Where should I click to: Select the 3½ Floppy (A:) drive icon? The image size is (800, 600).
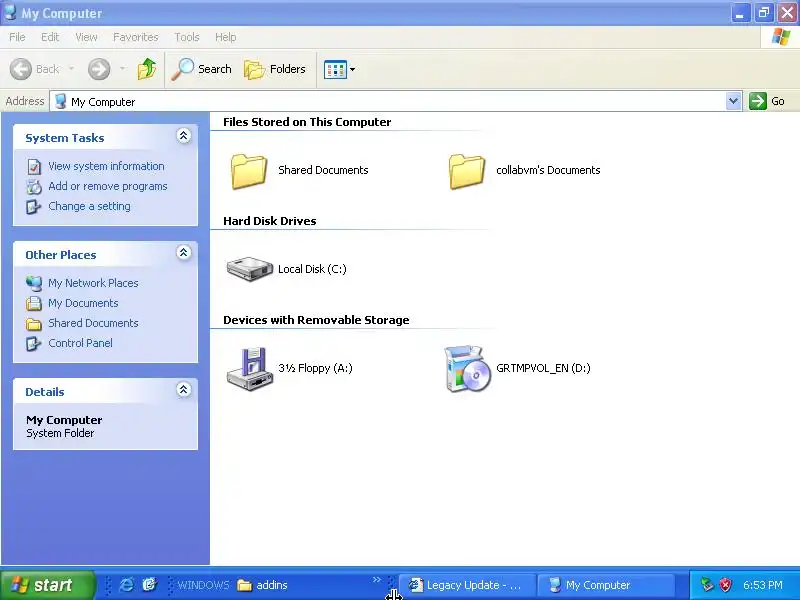click(249, 369)
